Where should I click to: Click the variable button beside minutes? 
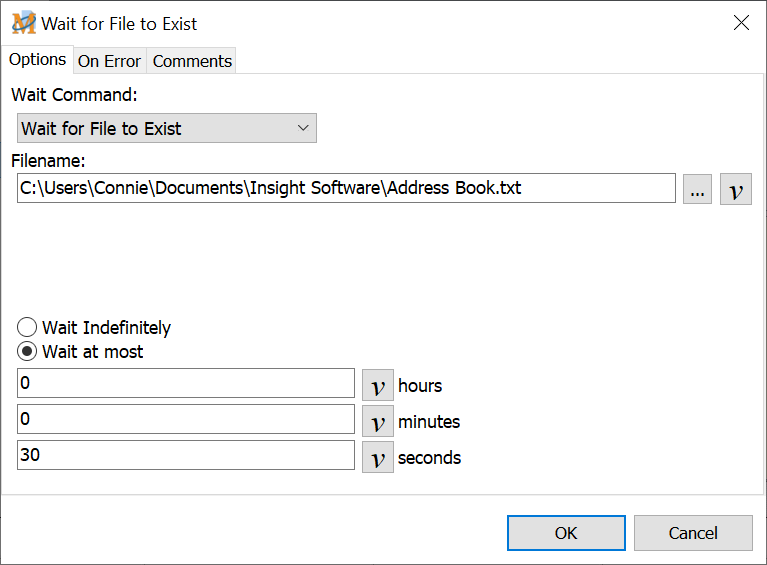[377, 421]
